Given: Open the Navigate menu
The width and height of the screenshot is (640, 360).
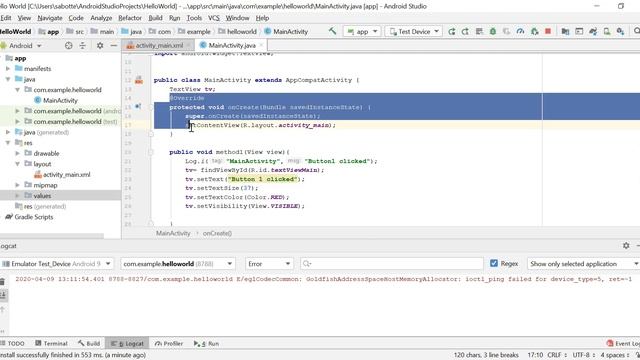Looking at the screenshot, I should click(x=50, y=18).
